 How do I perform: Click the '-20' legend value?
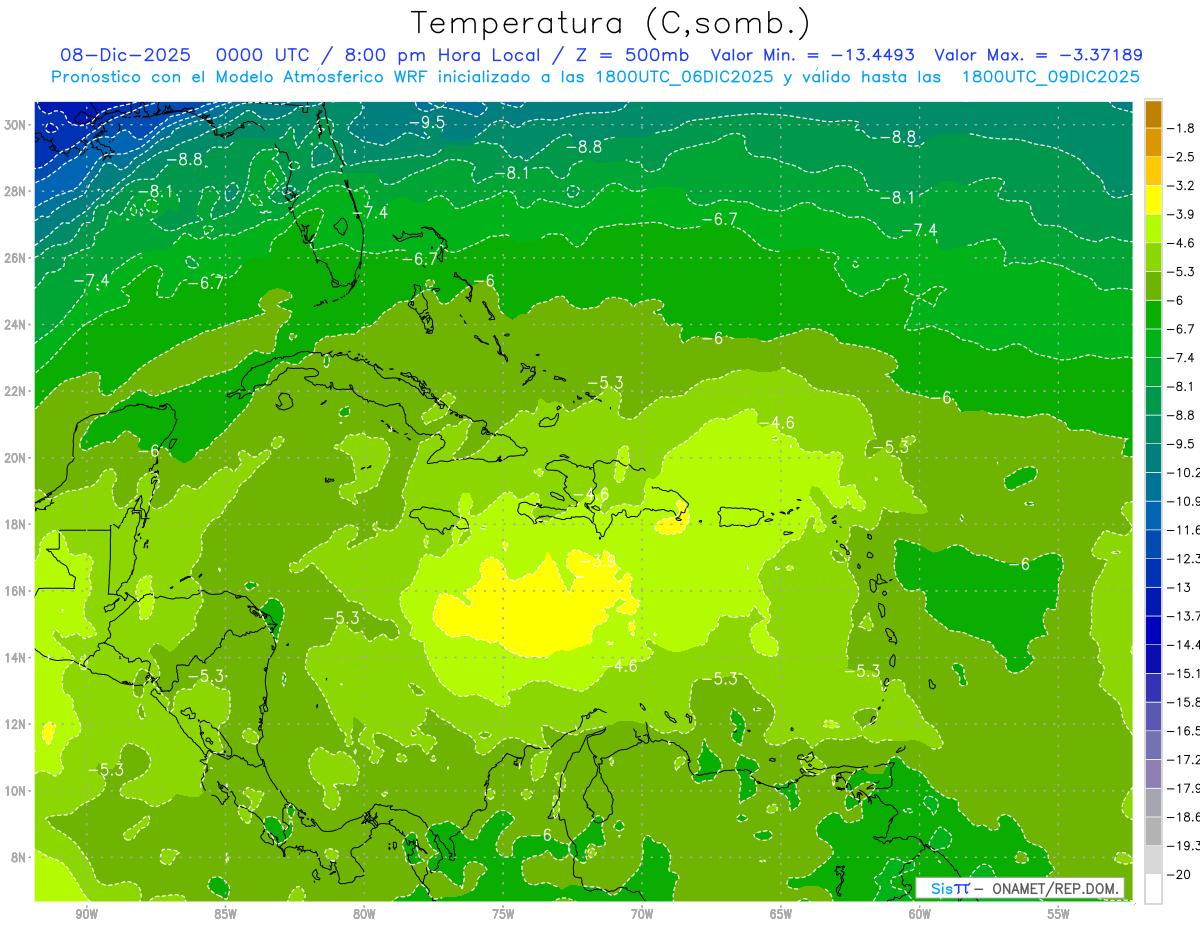[1181, 875]
